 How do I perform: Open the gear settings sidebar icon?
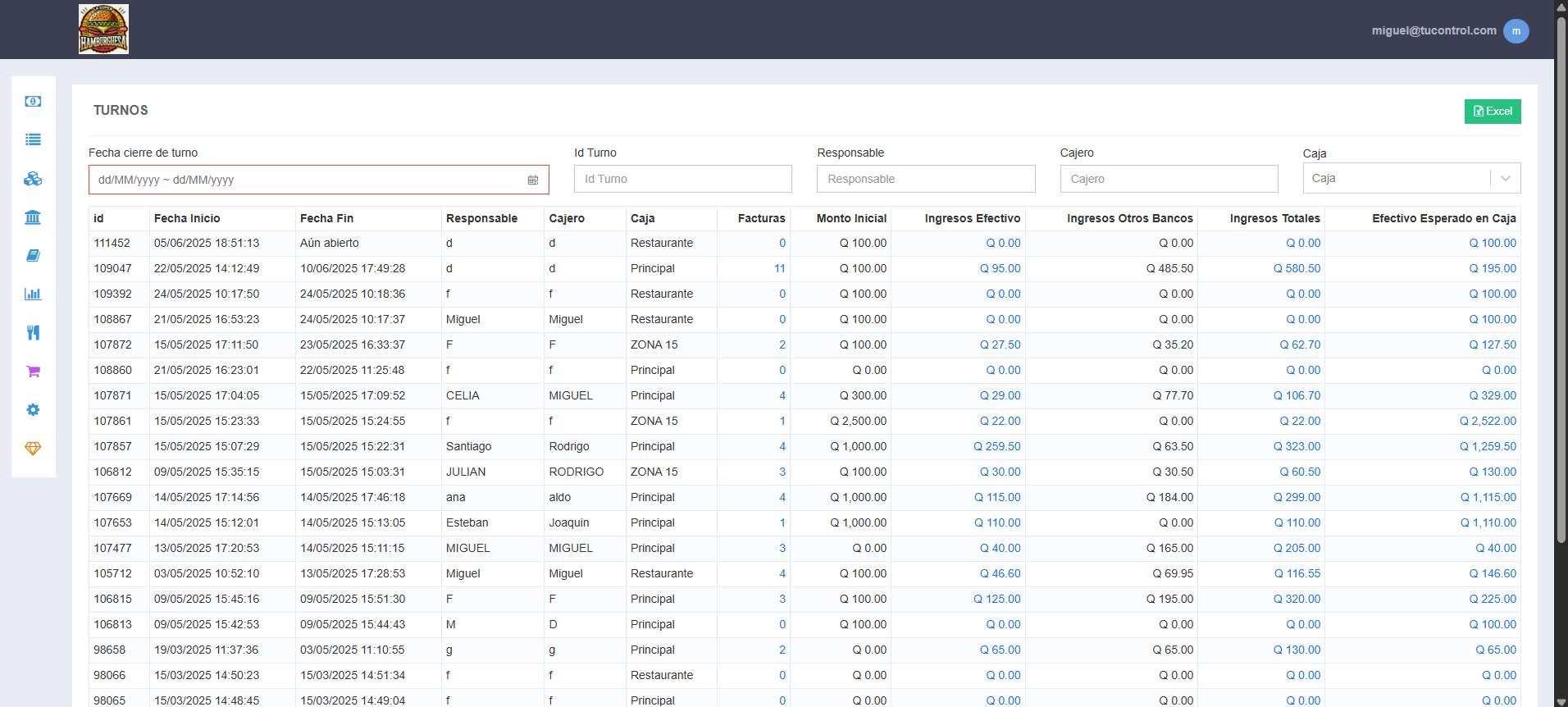[x=33, y=410]
